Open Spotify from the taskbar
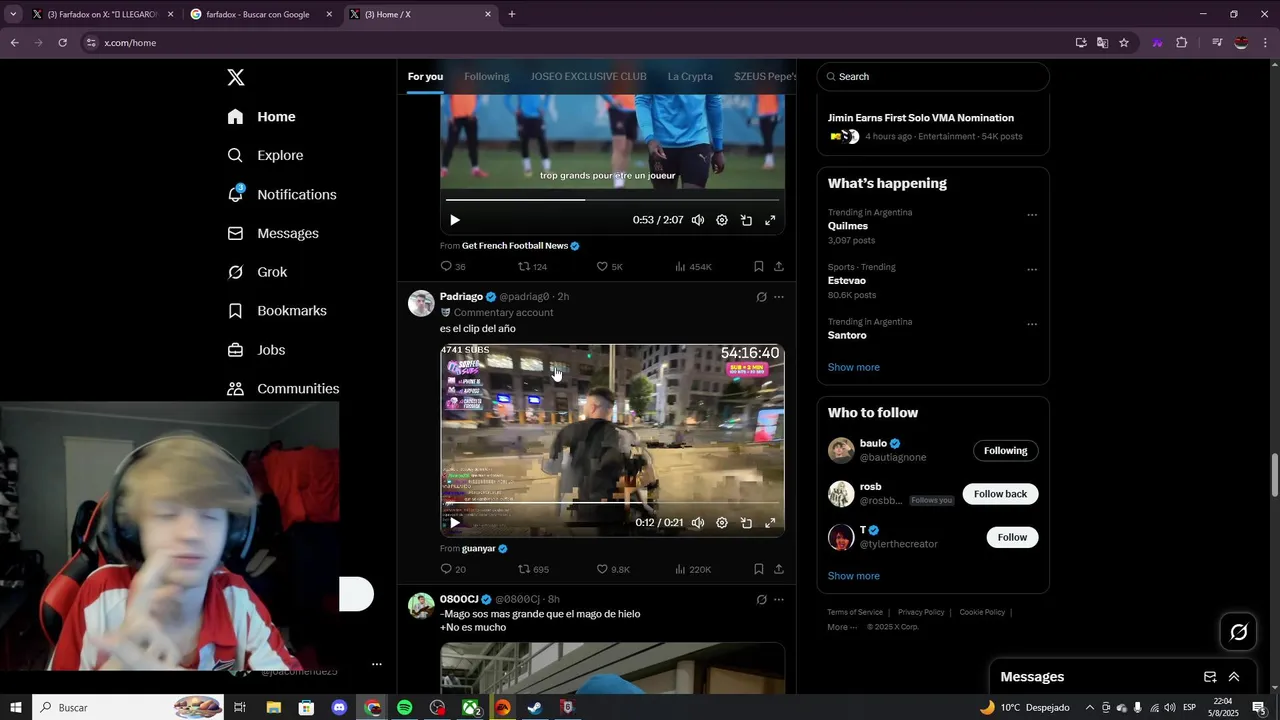 pyautogui.click(x=405, y=708)
